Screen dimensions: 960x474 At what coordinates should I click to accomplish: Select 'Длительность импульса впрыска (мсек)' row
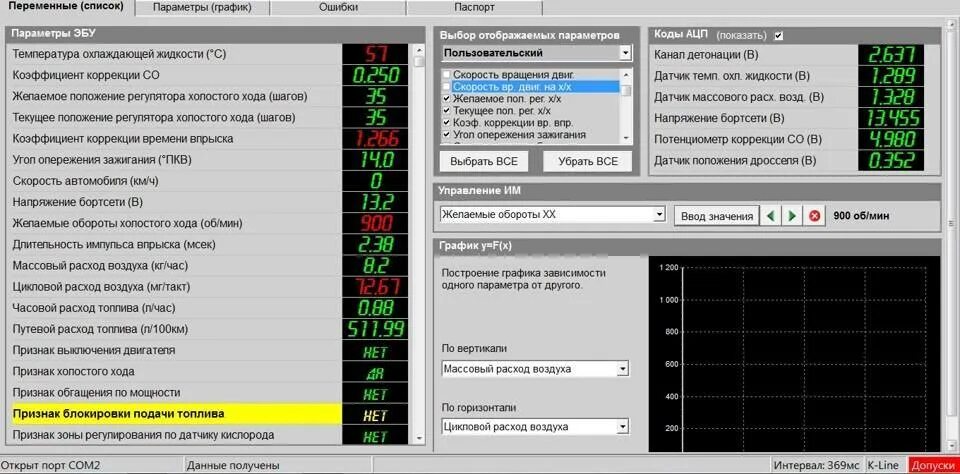(x=208, y=244)
